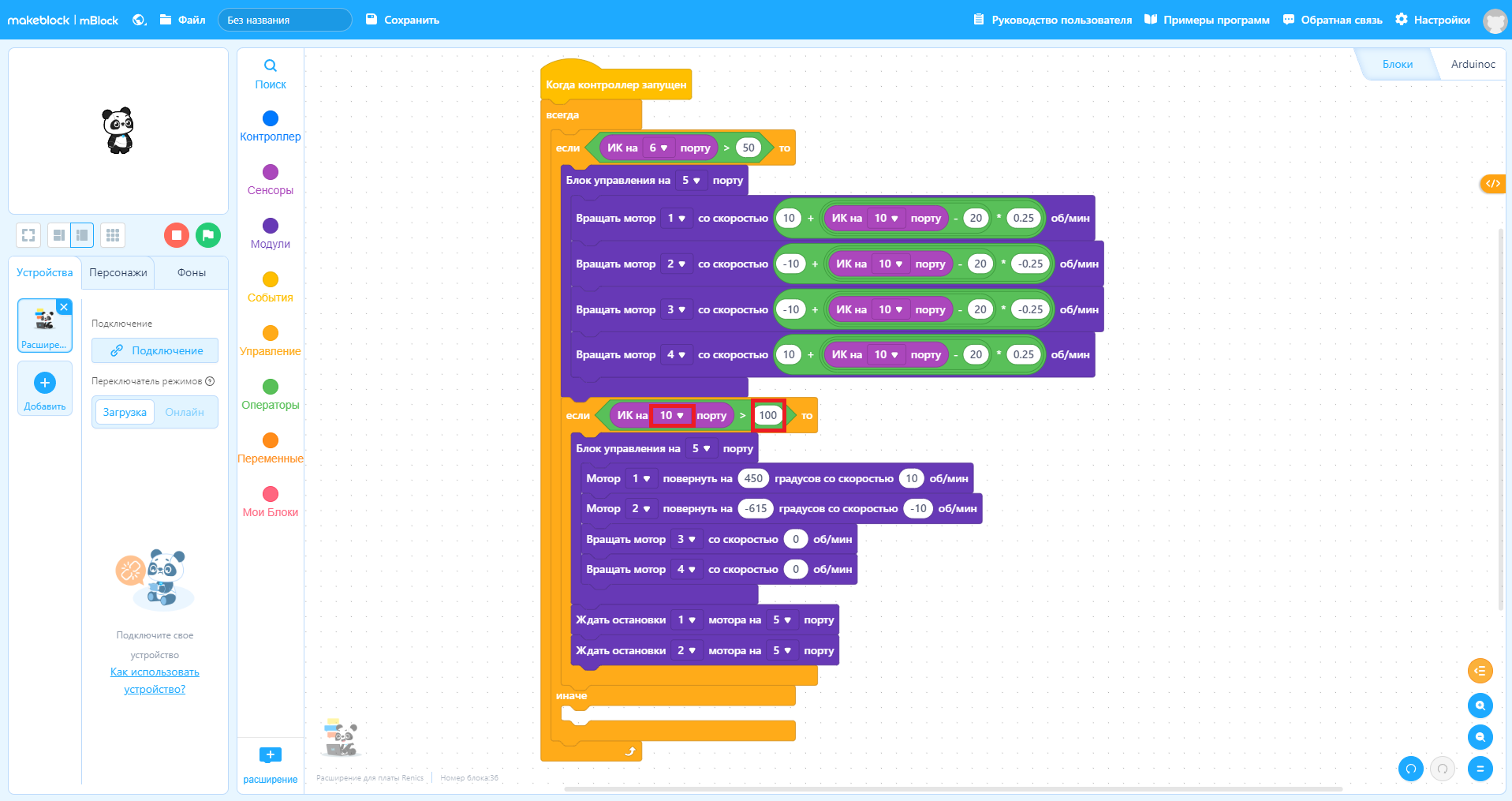Screen dimensions: 1512x801
Task: Open the Как использовать устройство? link
Action: (x=155, y=680)
